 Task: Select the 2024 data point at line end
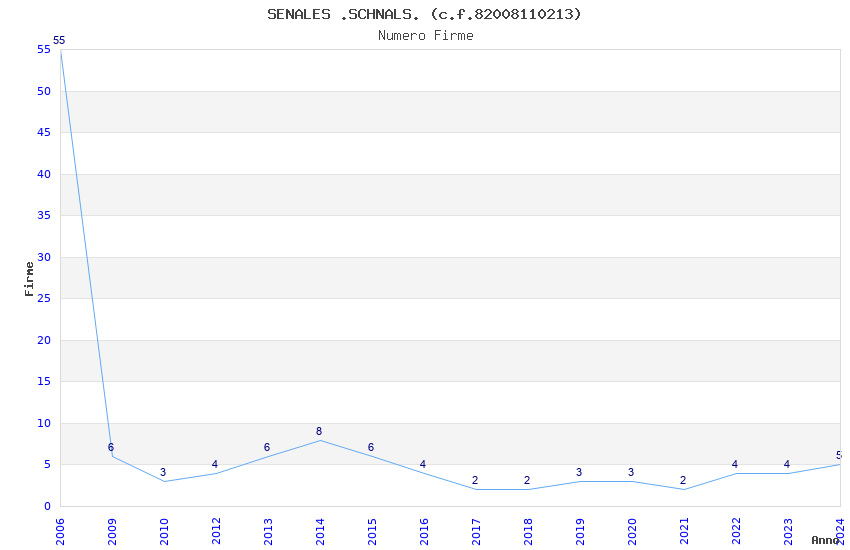[839, 464]
